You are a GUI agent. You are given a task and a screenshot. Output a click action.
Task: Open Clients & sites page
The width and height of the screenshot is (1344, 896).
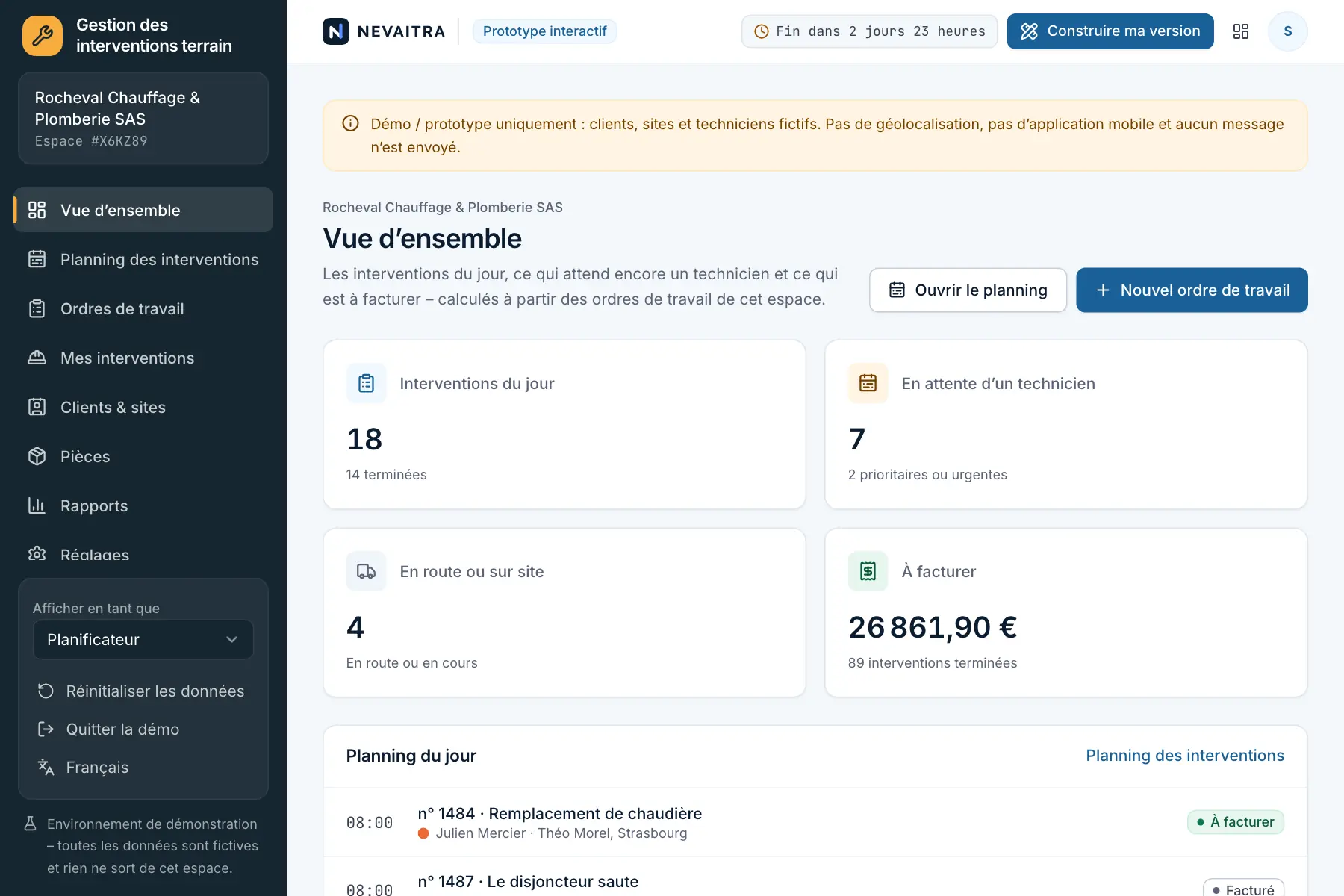pyautogui.click(x=143, y=407)
